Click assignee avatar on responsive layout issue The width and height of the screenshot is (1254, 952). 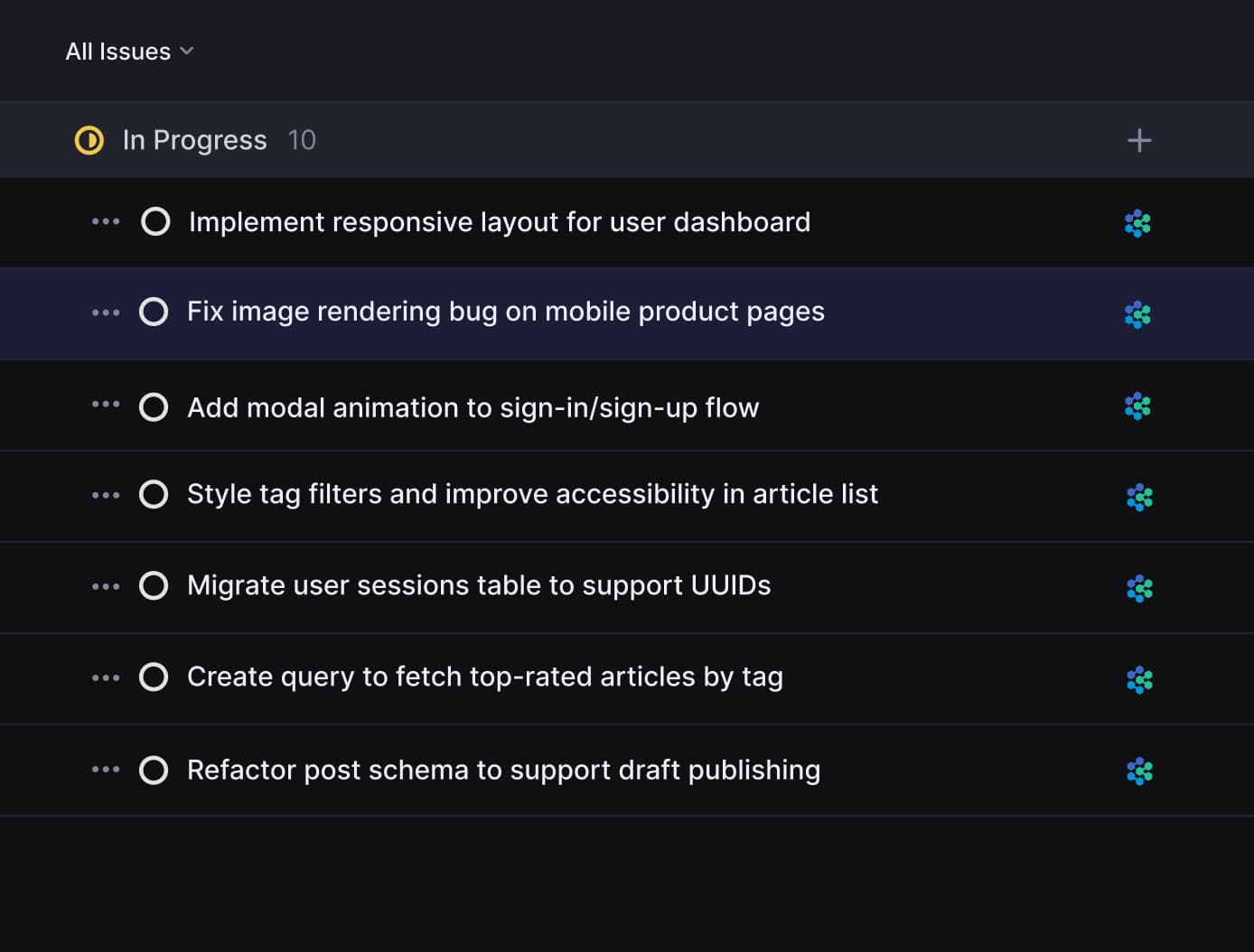click(x=1137, y=223)
